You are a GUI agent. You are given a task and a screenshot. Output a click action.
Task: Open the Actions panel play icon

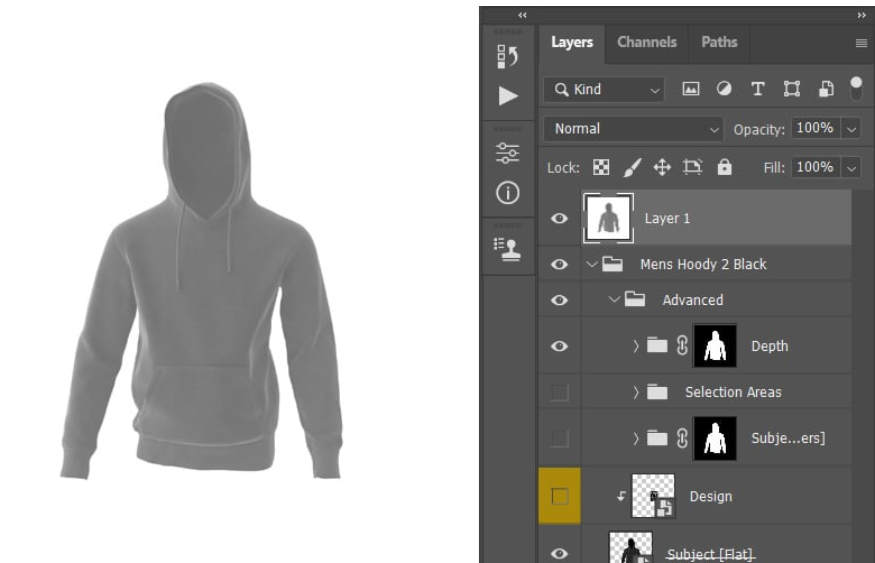pos(507,96)
